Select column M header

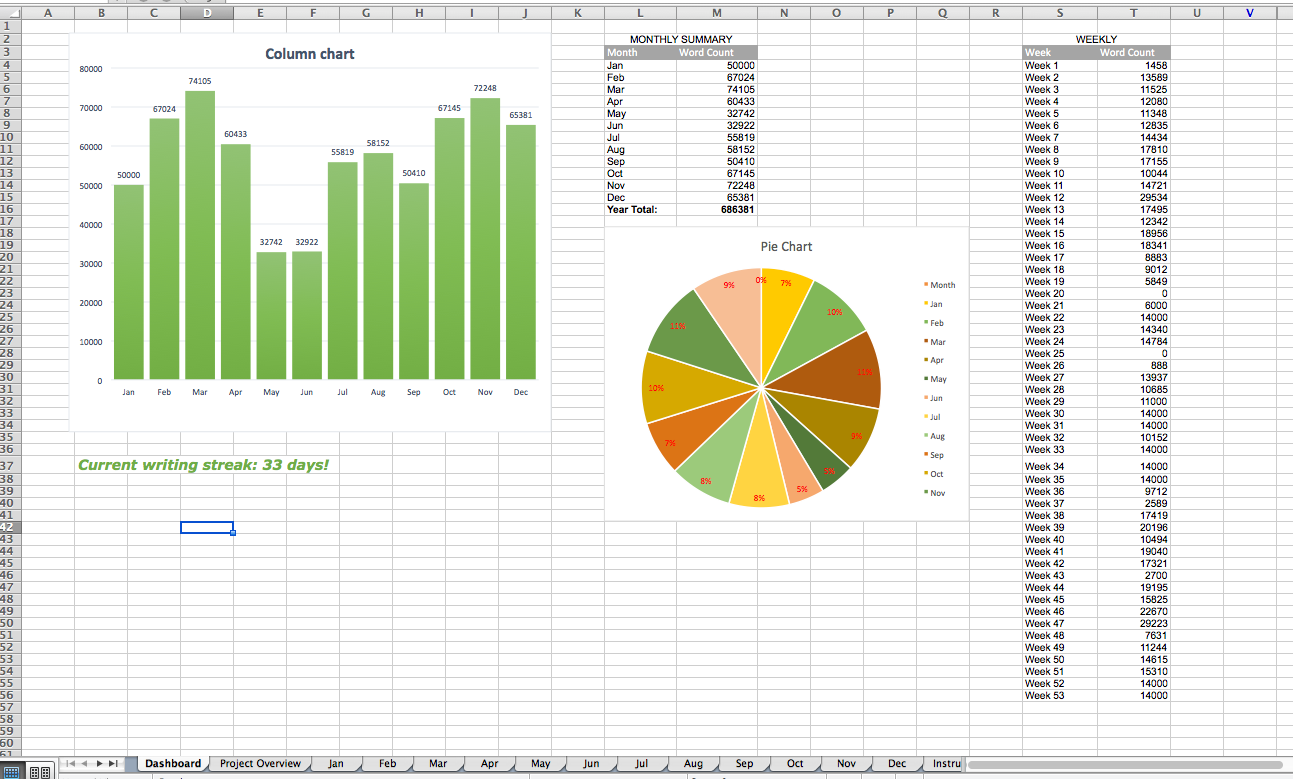[717, 13]
